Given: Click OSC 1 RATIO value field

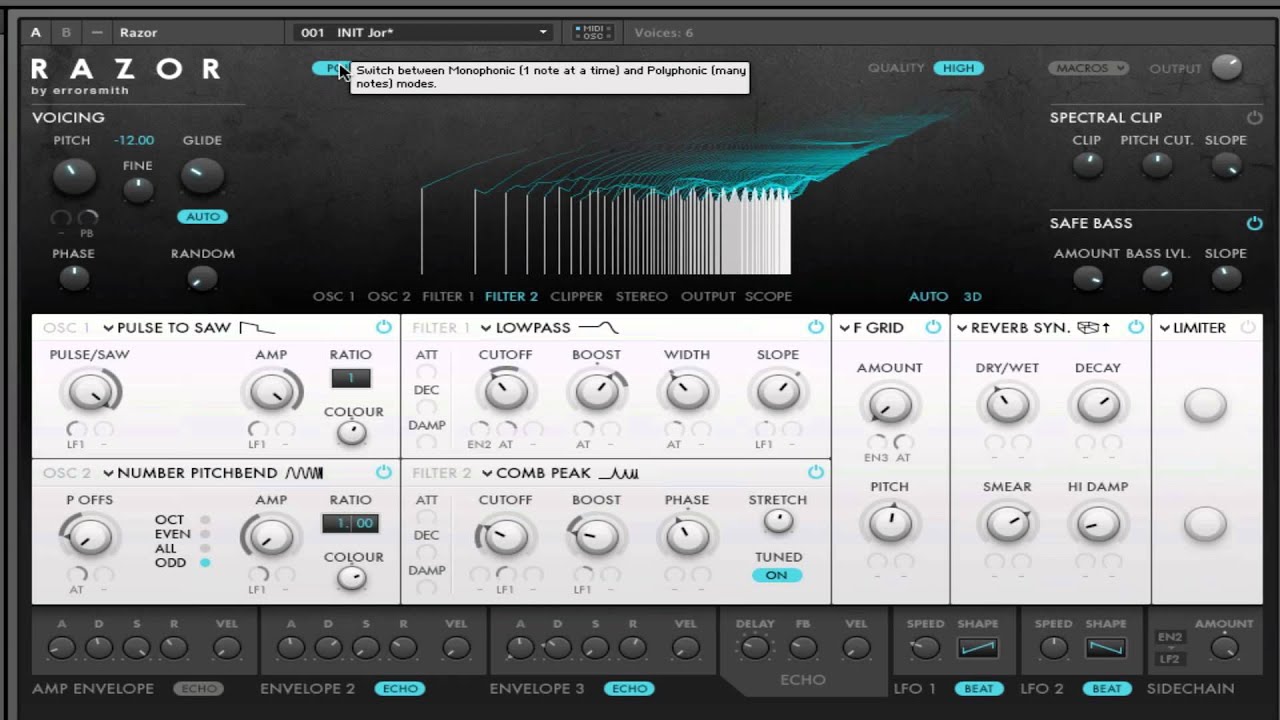Looking at the screenshot, I should 350,378.
